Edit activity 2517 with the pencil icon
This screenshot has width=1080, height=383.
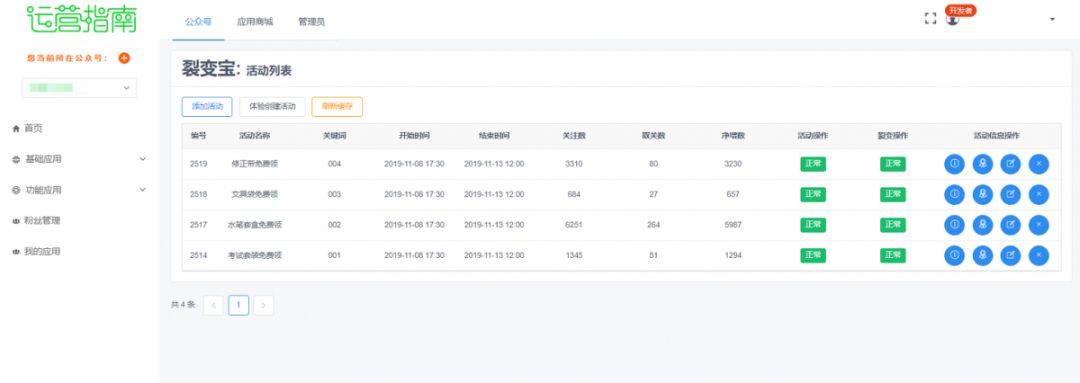(1010, 225)
